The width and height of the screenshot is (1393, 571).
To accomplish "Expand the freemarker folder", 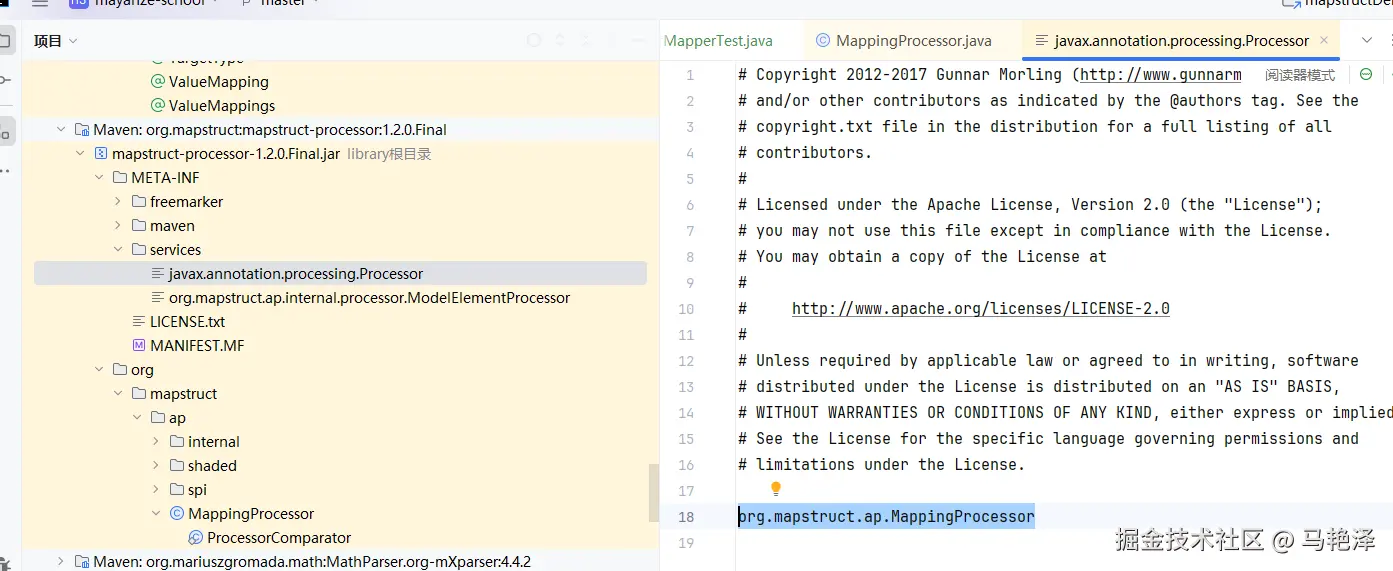I will tap(118, 202).
